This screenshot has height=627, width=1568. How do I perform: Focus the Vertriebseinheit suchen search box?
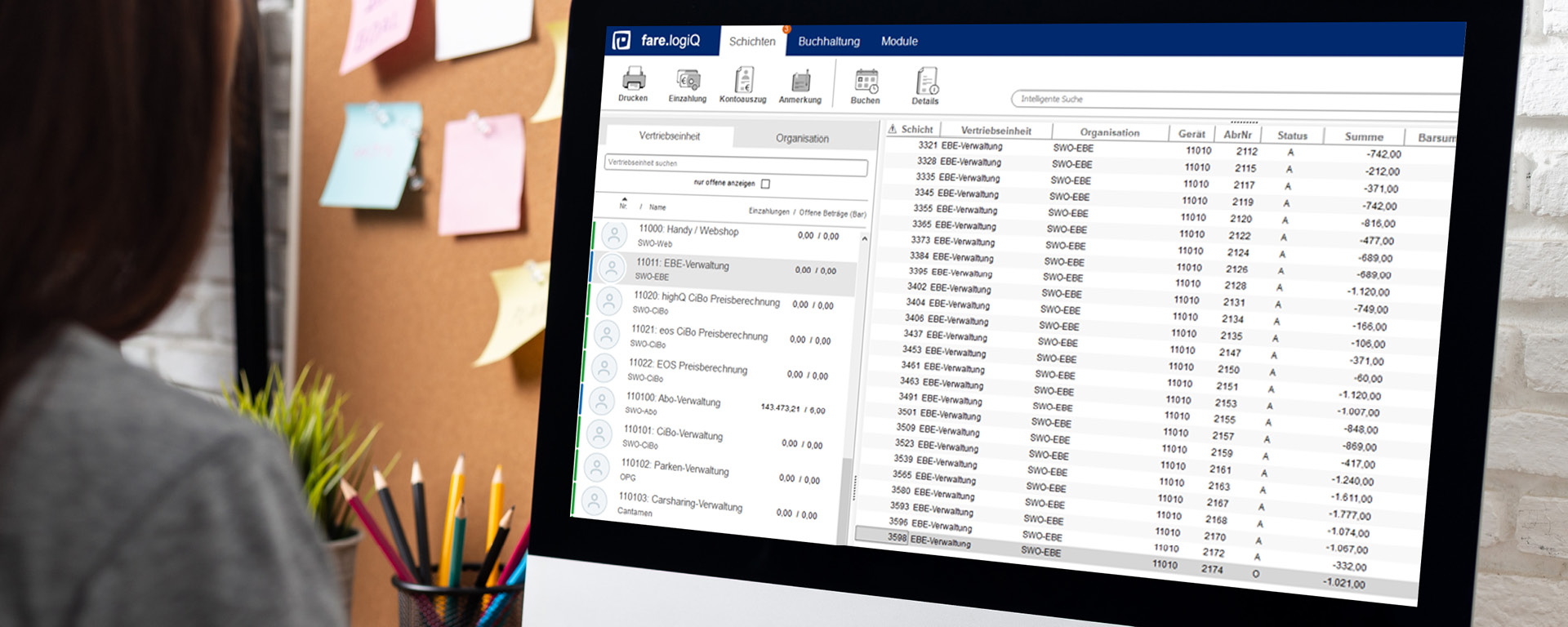click(735, 165)
